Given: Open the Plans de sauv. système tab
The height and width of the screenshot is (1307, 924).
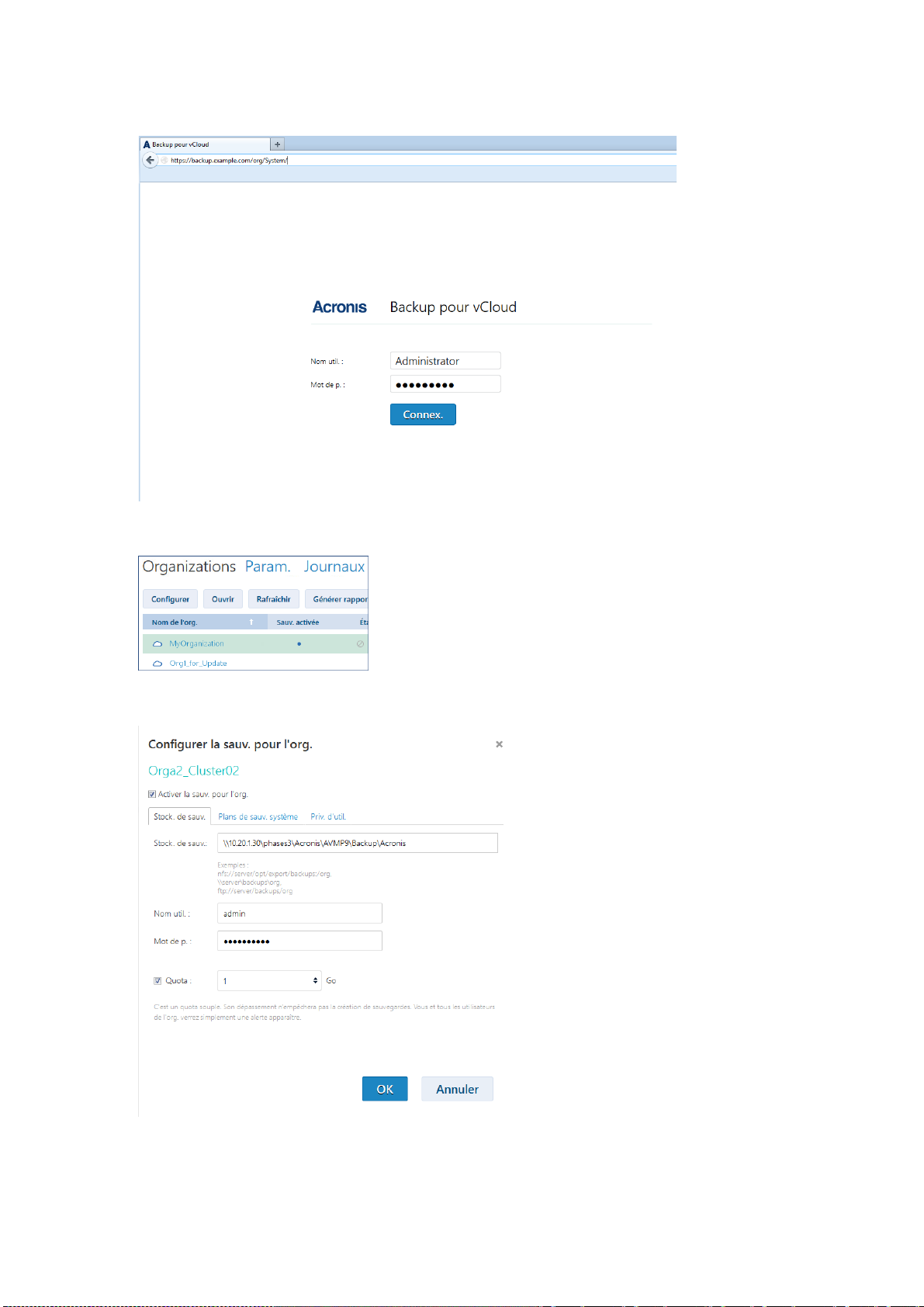Looking at the screenshot, I should coord(258,816).
